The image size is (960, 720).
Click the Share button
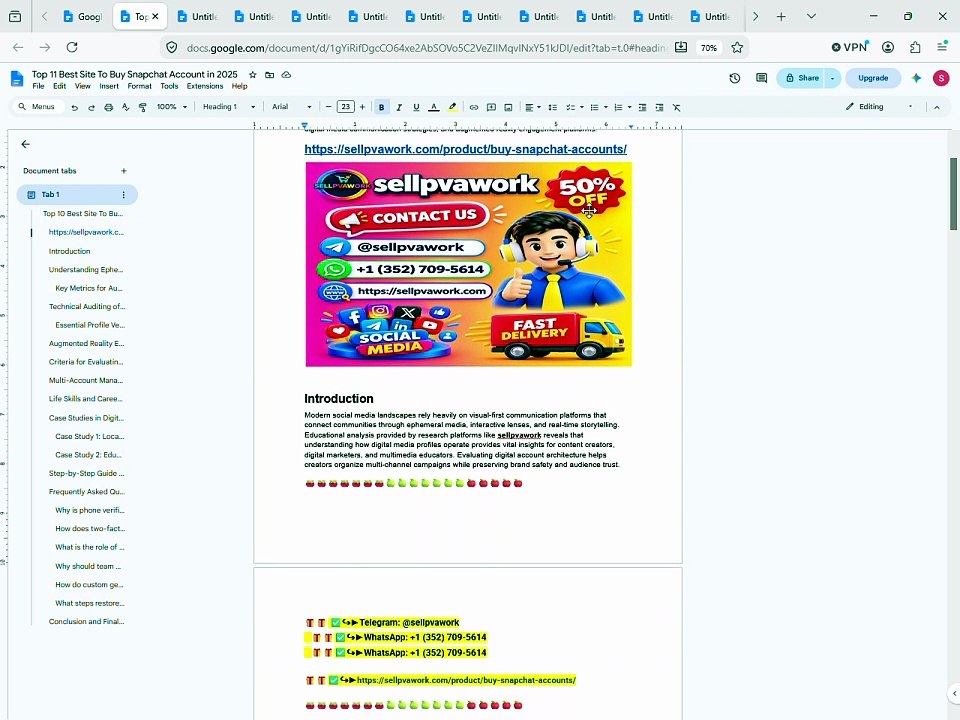click(x=802, y=78)
